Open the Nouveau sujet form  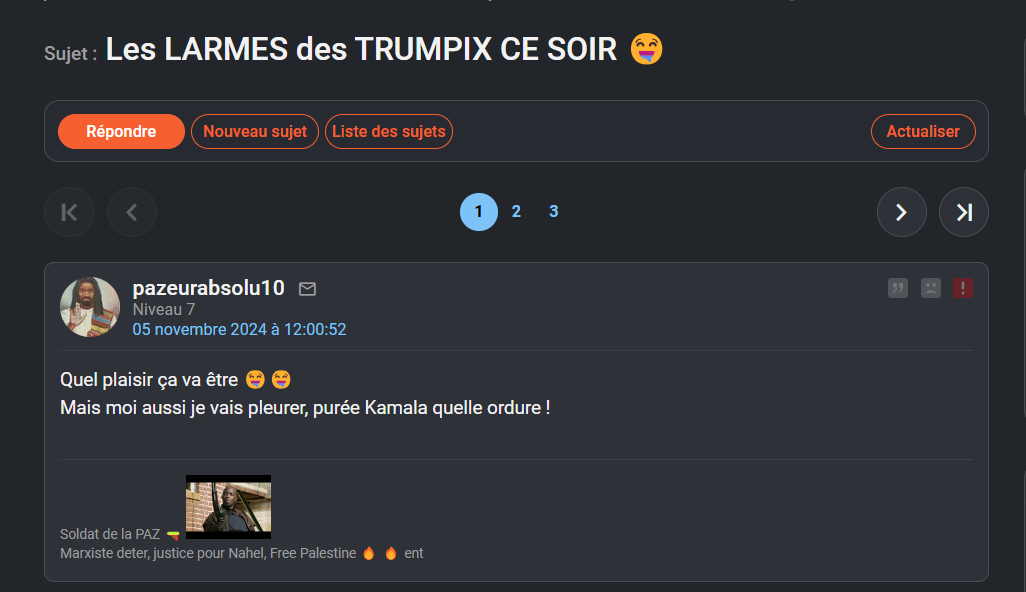pyautogui.click(x=255, y=131)
